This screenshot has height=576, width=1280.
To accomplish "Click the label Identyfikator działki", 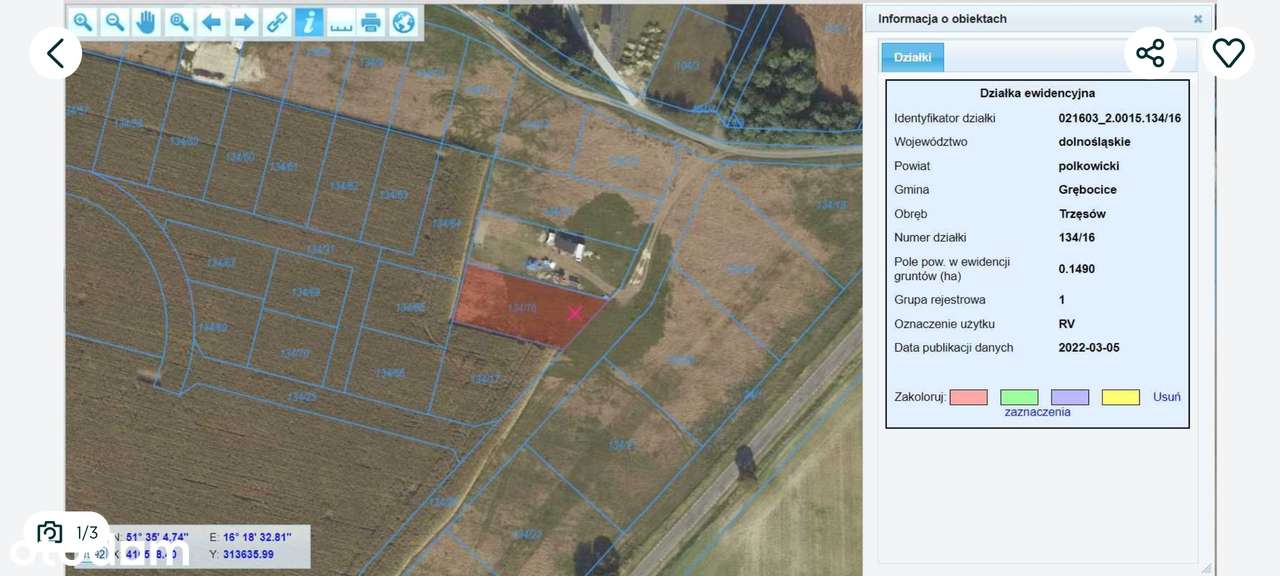I will coord(945,118).
